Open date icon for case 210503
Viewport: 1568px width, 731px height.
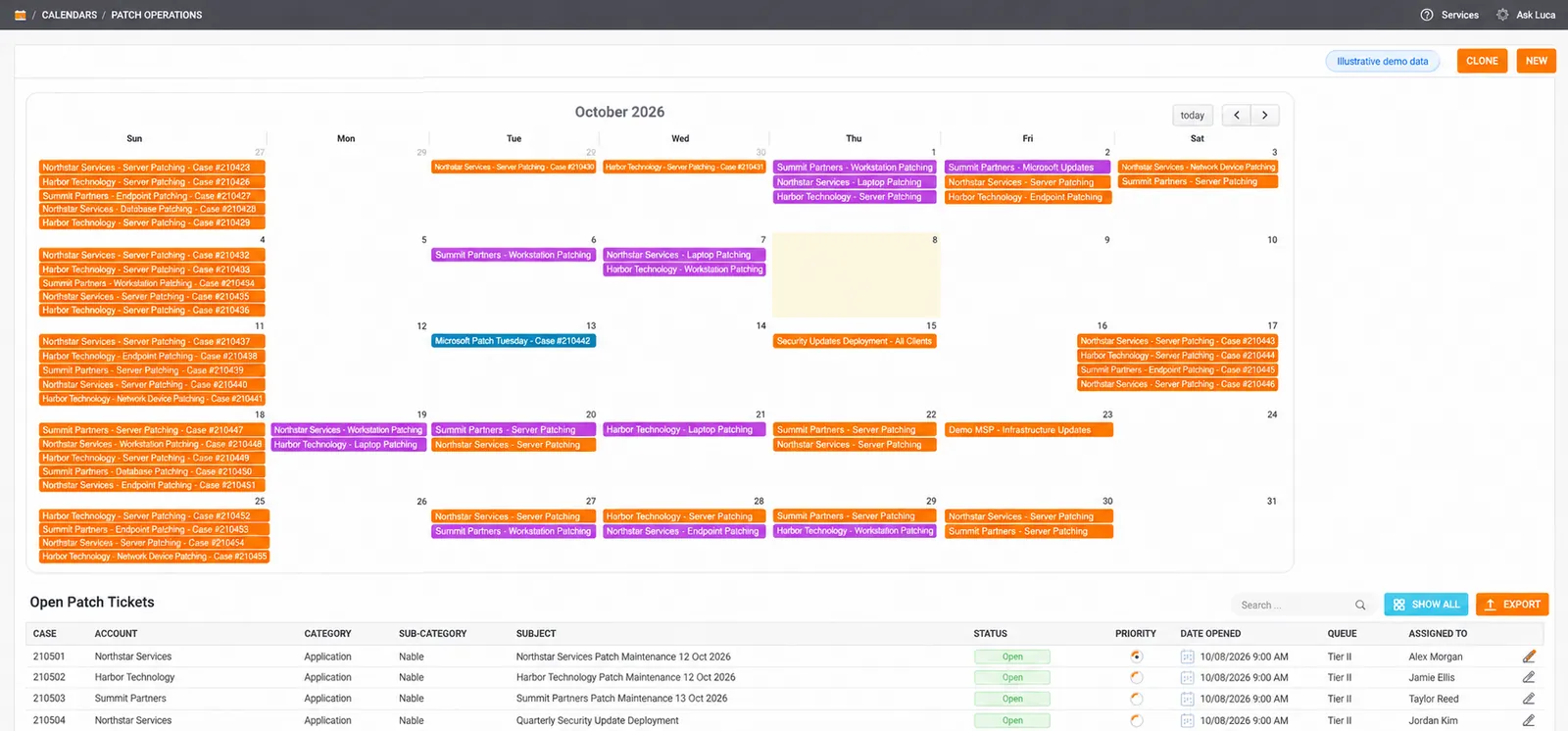[x=1187, y=699]
